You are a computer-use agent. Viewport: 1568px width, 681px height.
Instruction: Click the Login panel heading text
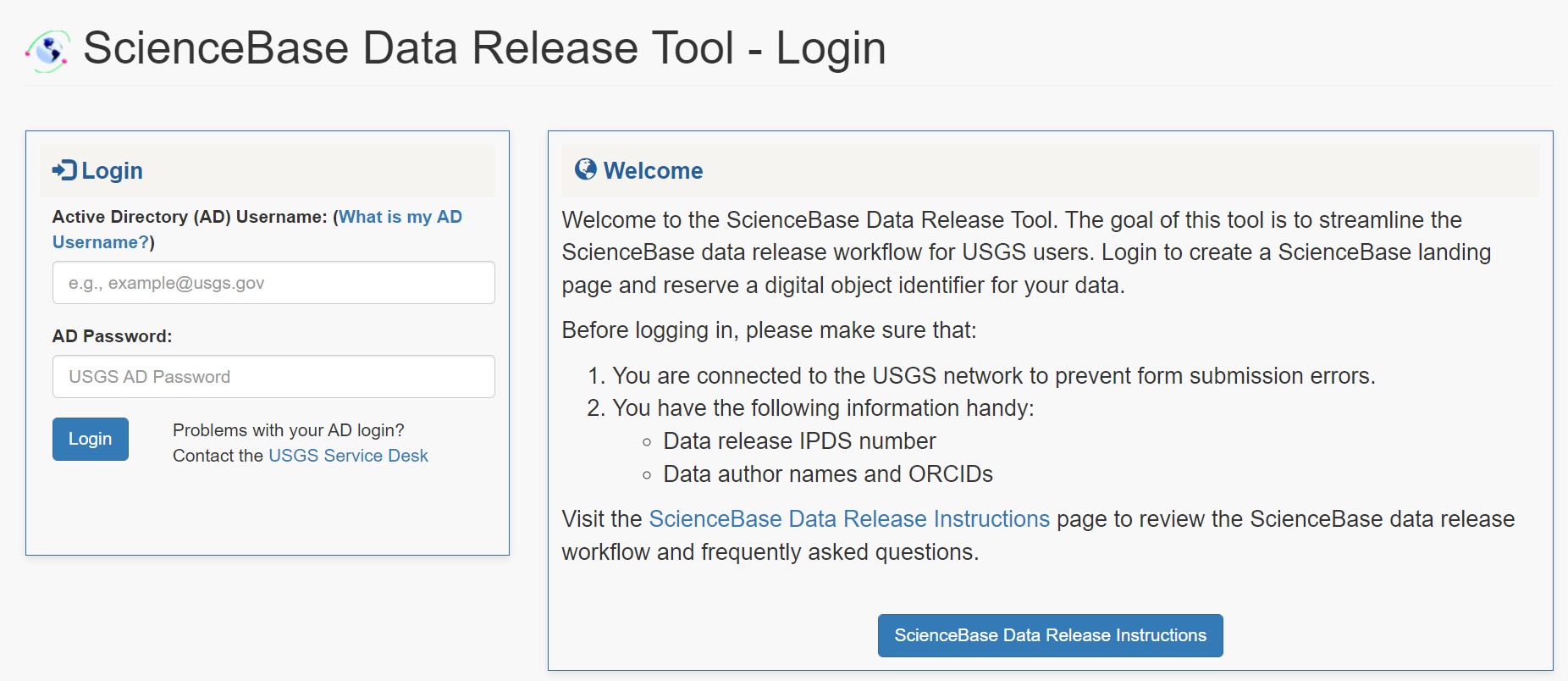point(112,171)
